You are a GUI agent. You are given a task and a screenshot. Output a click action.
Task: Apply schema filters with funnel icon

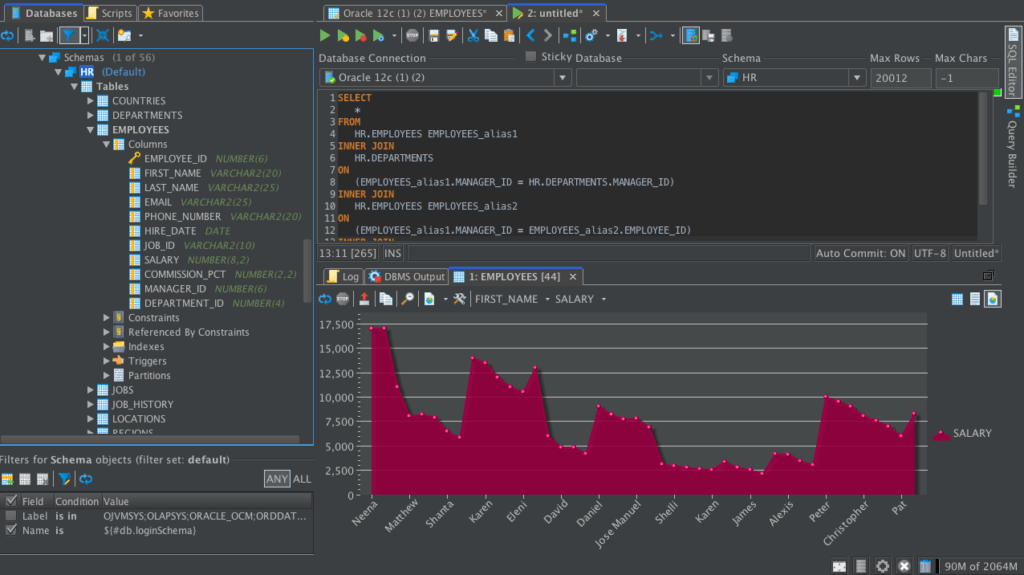click(64, 479)
